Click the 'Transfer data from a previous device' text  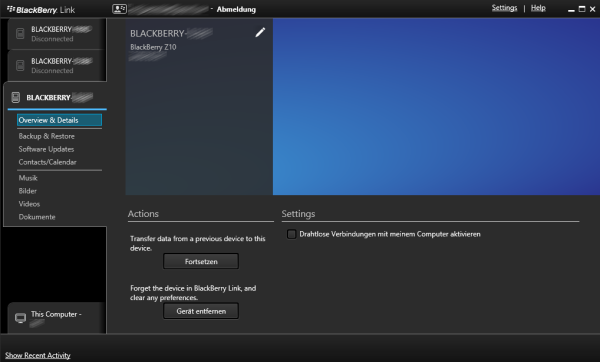click(197, 243)
